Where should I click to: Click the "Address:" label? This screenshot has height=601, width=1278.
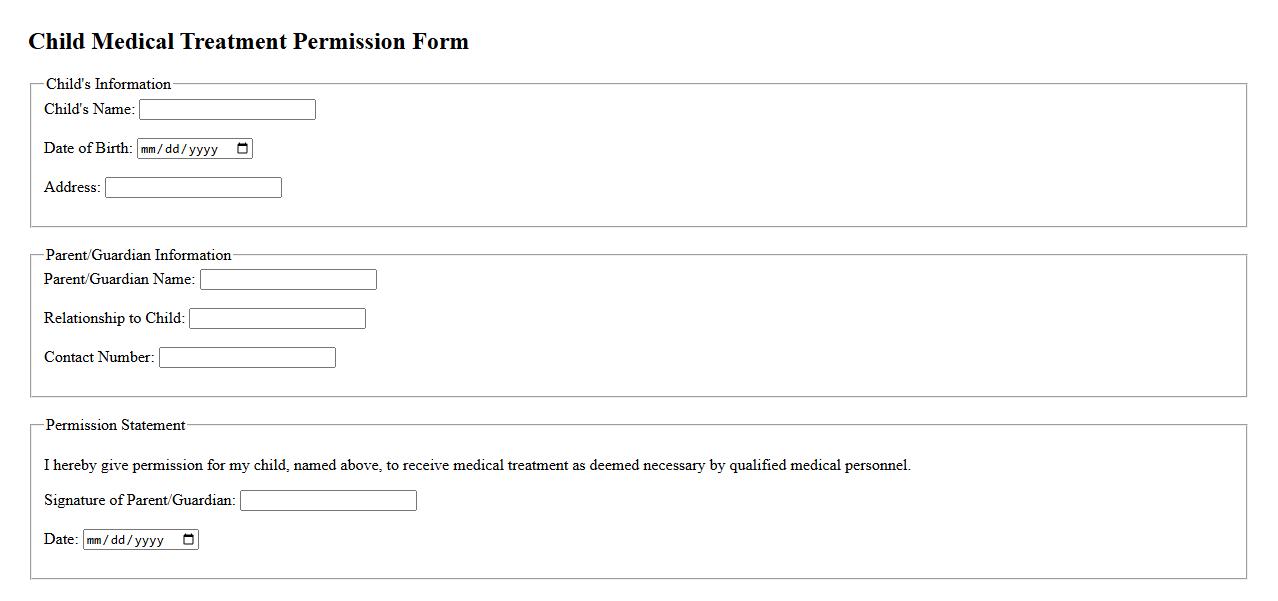point(72,187)
